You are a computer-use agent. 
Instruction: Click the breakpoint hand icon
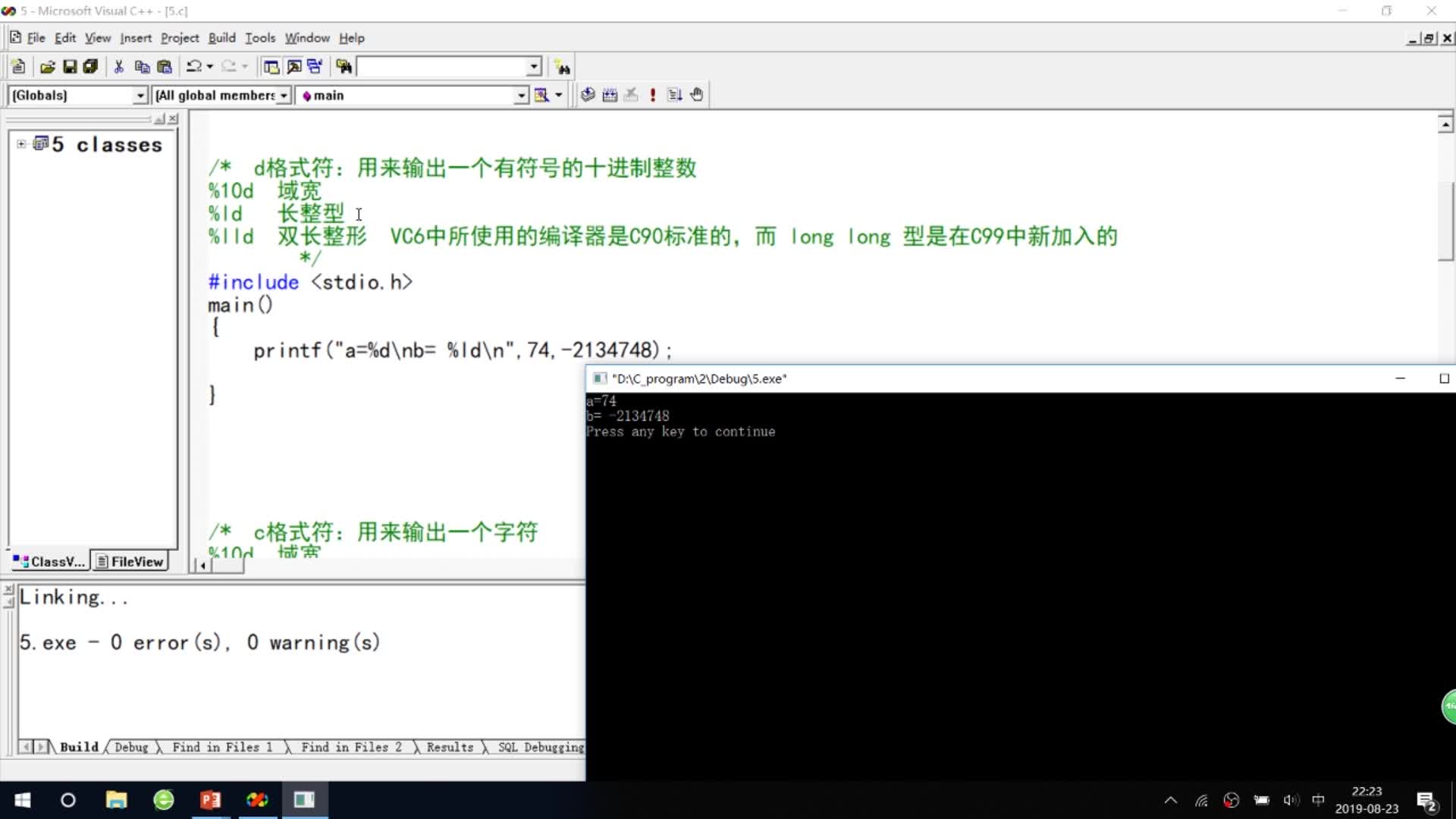(x=697, y=95)
